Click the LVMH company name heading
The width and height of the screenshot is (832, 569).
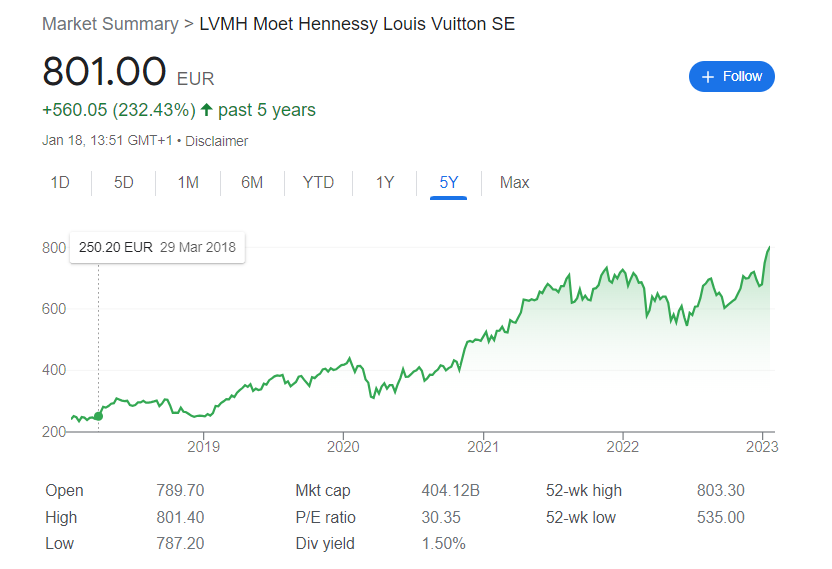(x=357, y=23)
